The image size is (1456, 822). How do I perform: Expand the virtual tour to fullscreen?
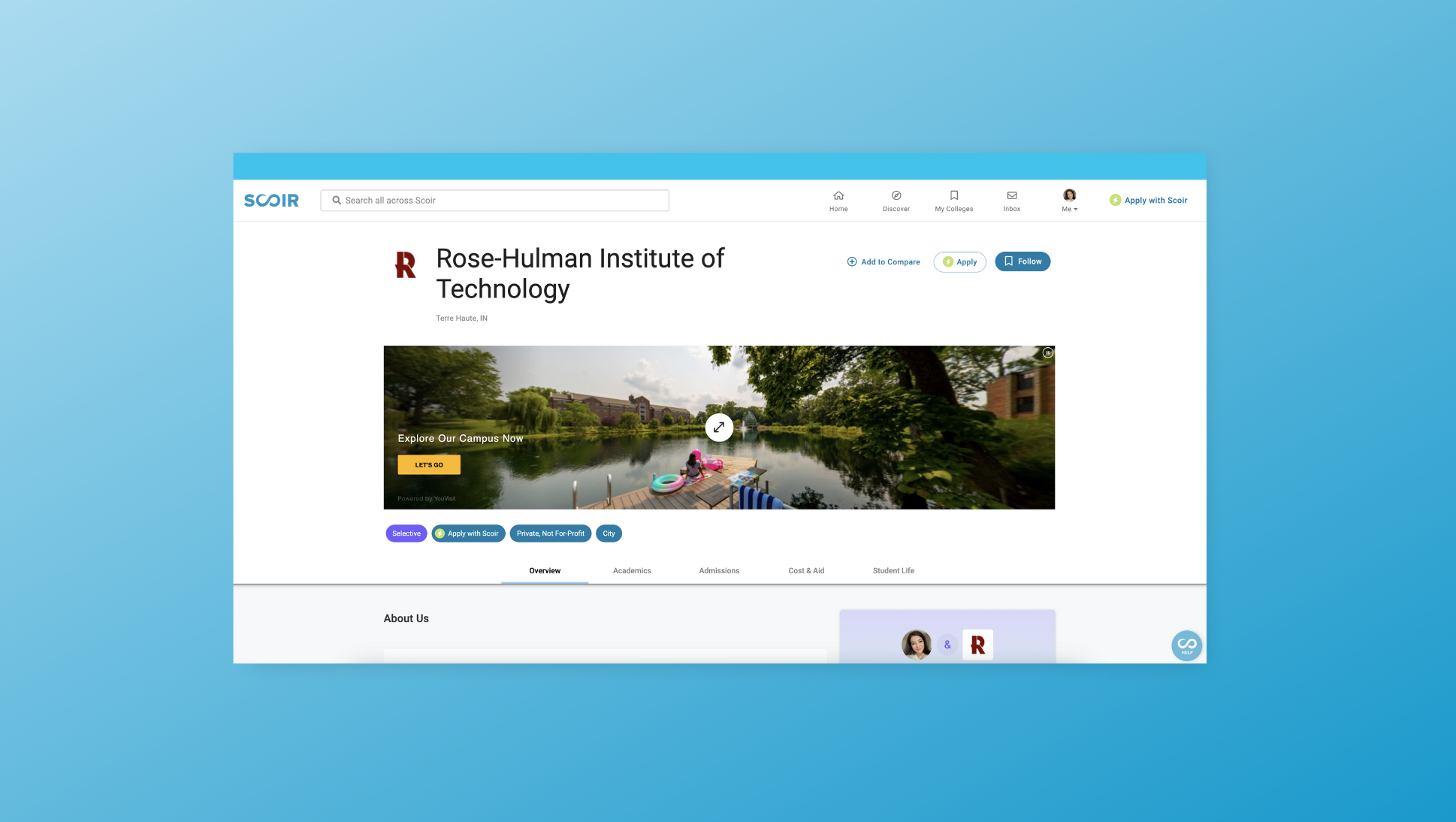tap(719, 428)
